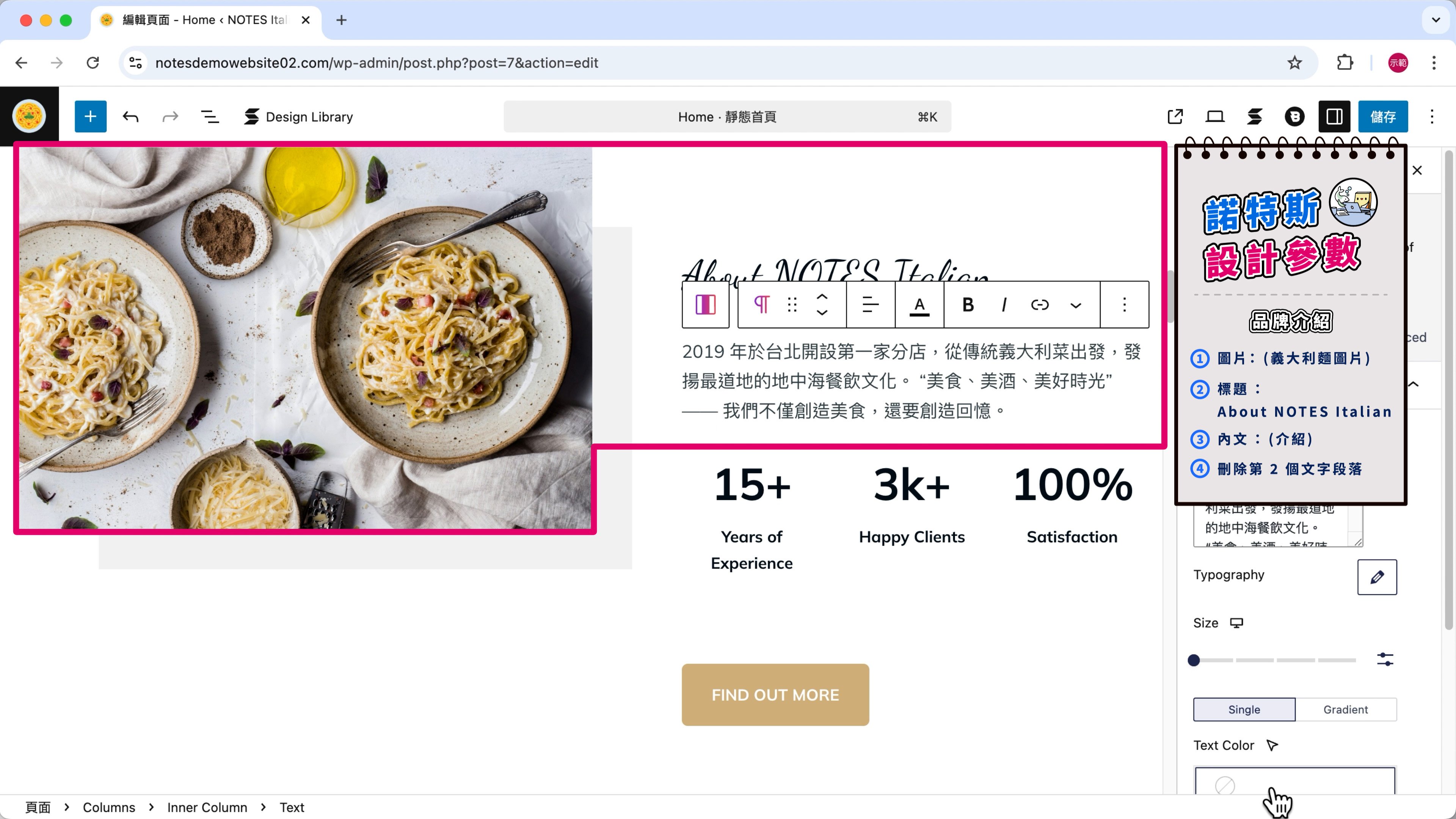Image resolution: width=1456 pixels, height=819 pixels.
Task: Expand more rich text options chevron
Action: click(x=1075, y=305)
